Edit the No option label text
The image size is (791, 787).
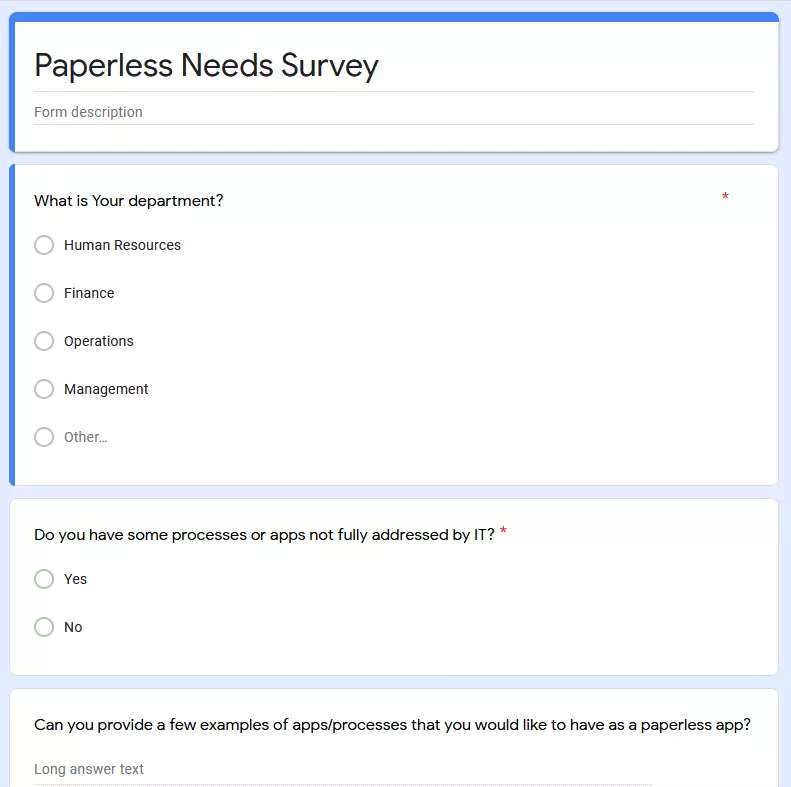[73, 627]
